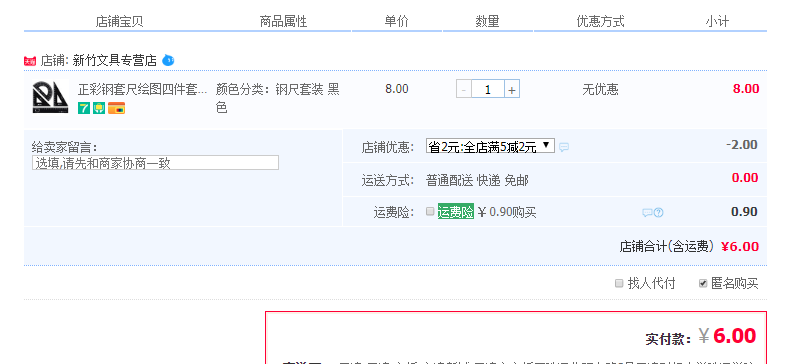
Task: Click the 8.00 unit price
Action: coord(397,89)
